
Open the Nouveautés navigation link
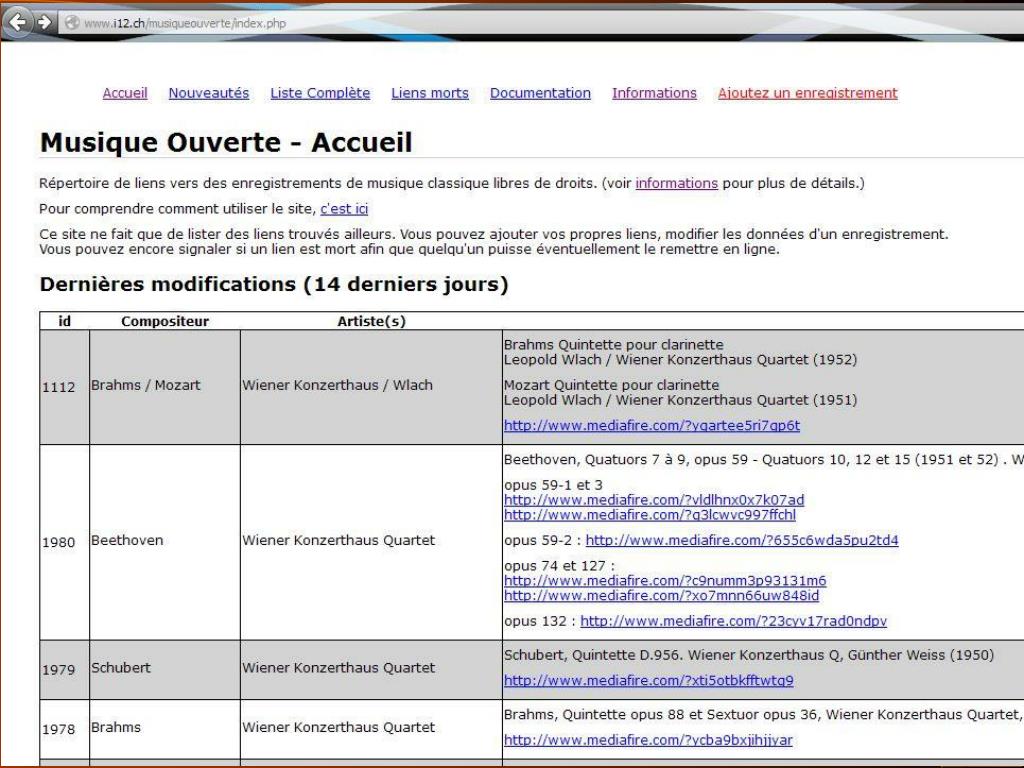[x=209, y=93]
